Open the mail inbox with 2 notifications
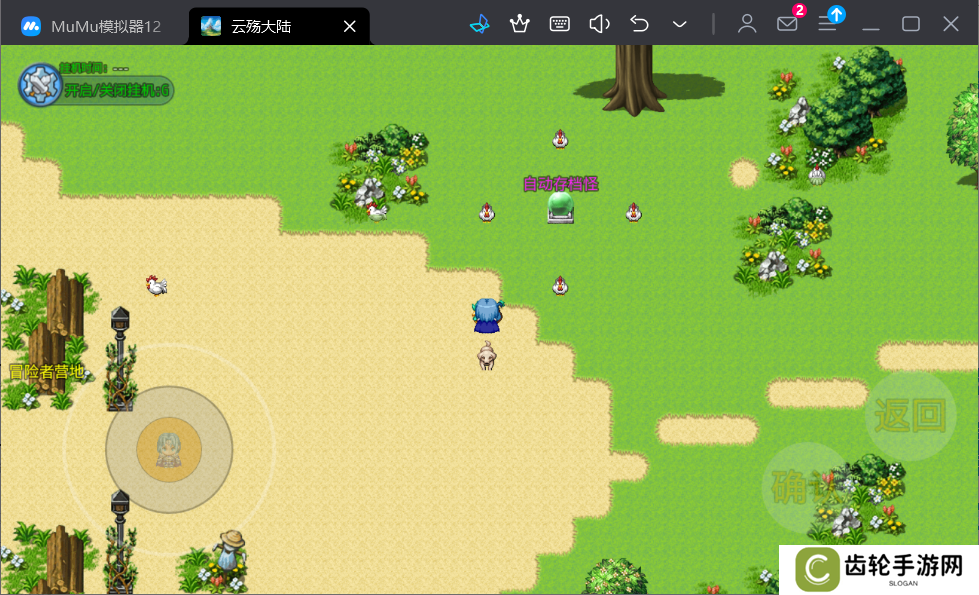This screenshot has height=595, width=979. 787,24
